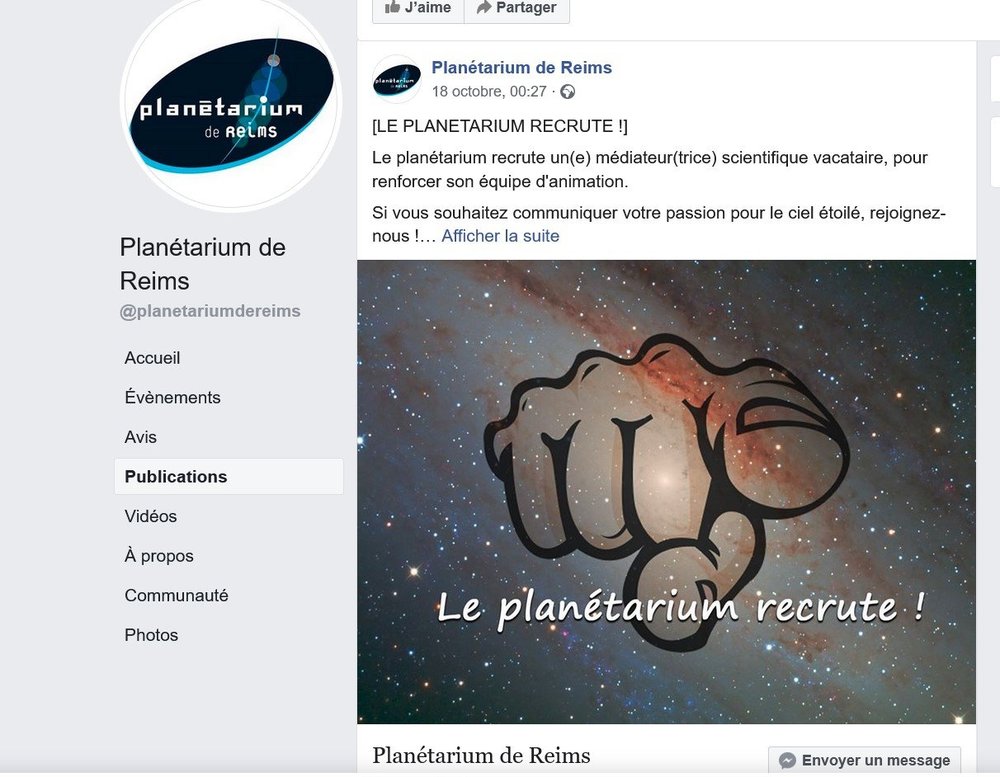
Task: Select the Publications sidebar item
Action: pyautogui.click(x=228, y=477)
